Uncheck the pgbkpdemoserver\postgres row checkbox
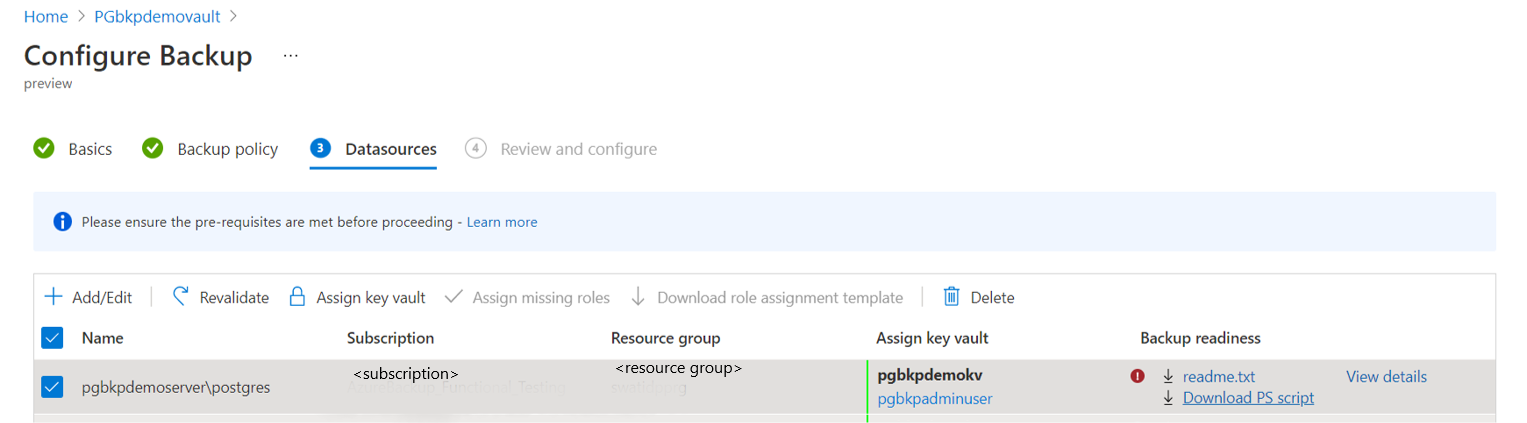This screenshot has width=1527, height=423. 52,387
